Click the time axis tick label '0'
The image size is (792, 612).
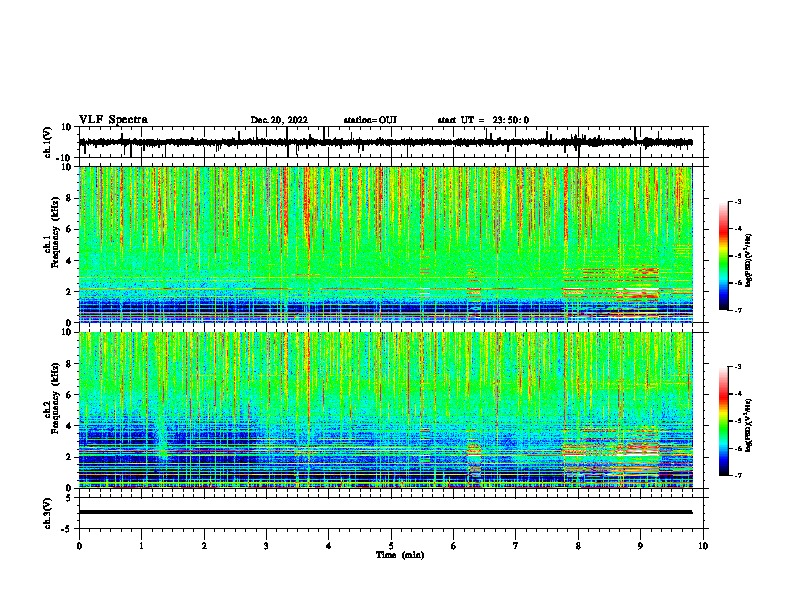79,546
